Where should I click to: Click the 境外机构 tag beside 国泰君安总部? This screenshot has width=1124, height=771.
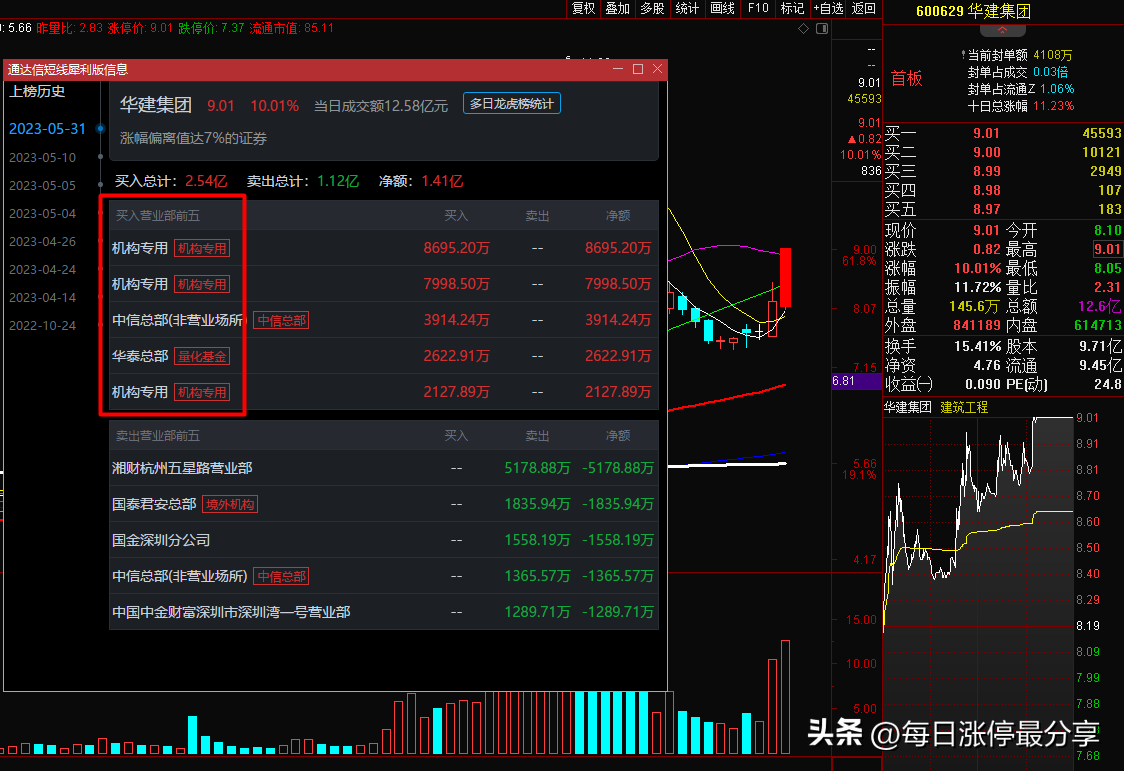click(x=230, y=504)
